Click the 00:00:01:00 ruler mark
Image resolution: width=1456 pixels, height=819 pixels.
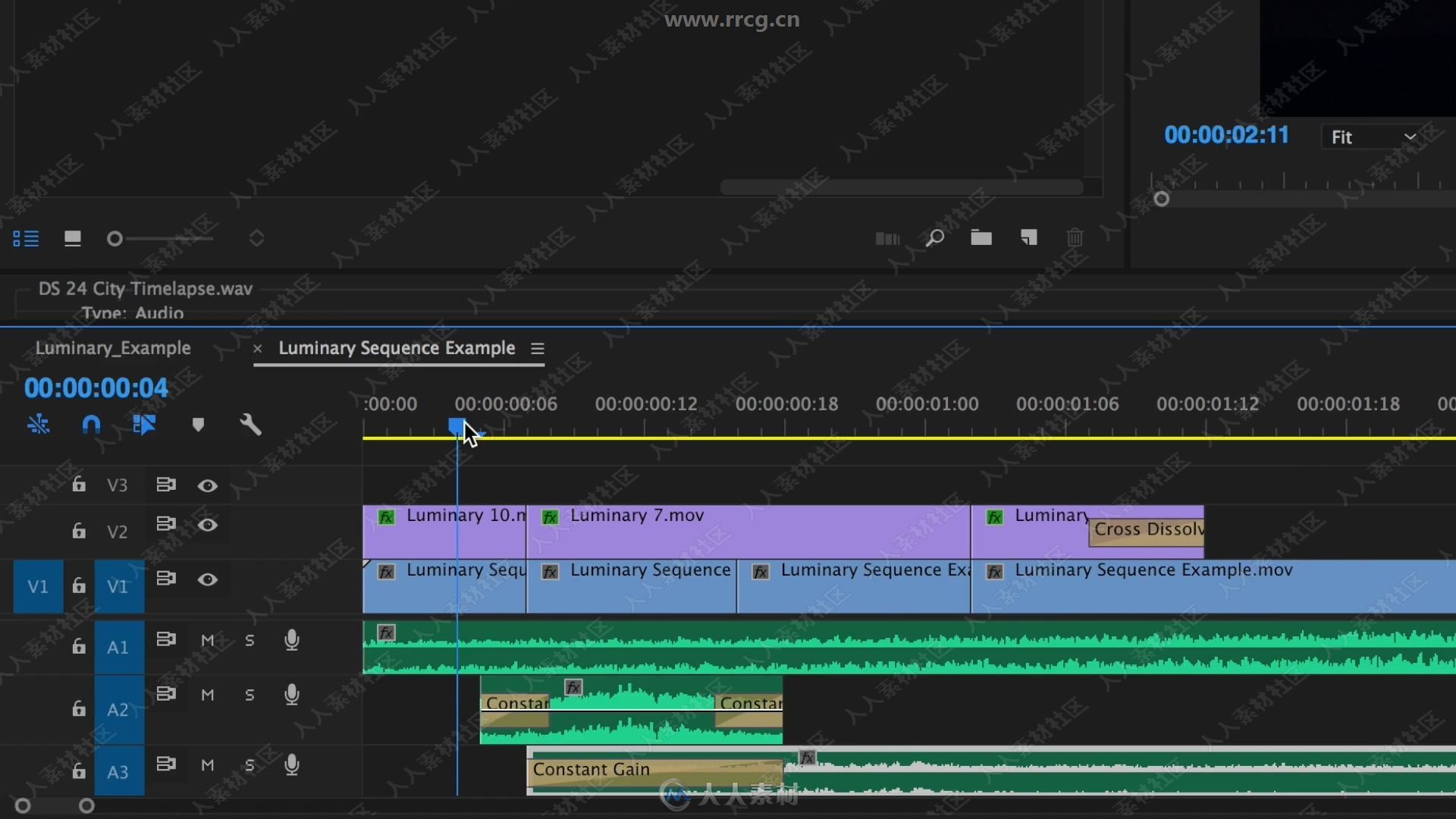tap(927, 404)
